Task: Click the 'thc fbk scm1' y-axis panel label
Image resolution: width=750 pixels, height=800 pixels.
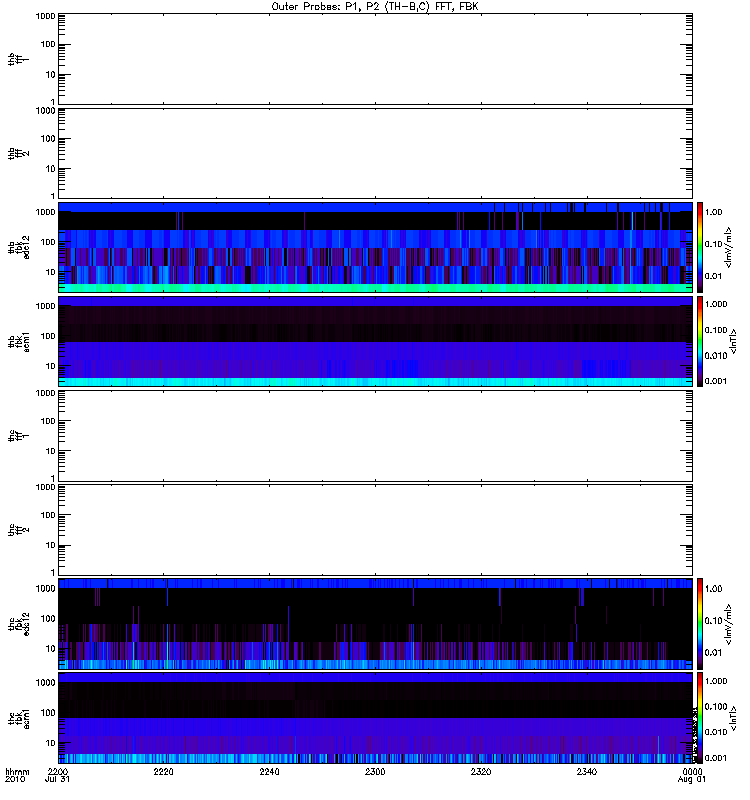Action: pos(18,718)
